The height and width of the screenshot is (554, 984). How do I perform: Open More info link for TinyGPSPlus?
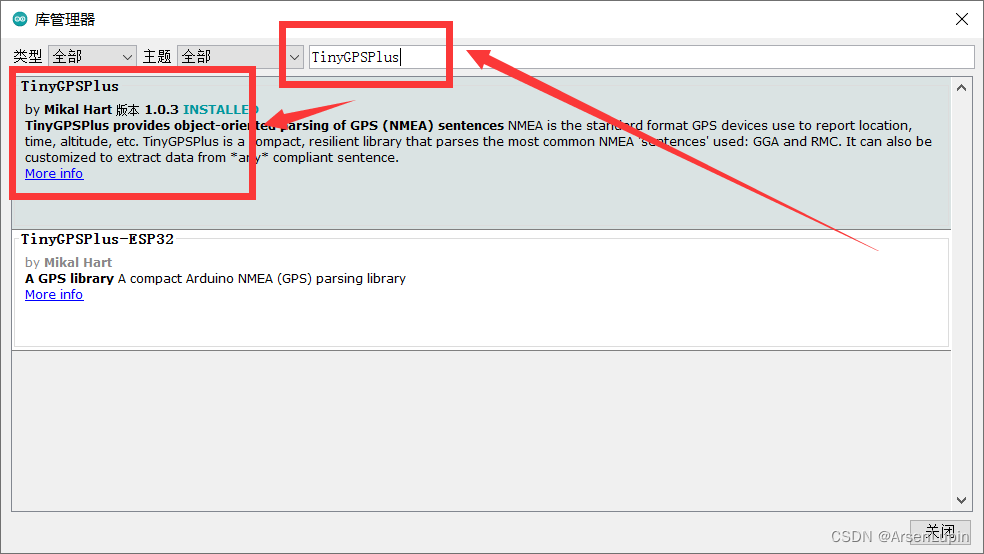(54, 174)
